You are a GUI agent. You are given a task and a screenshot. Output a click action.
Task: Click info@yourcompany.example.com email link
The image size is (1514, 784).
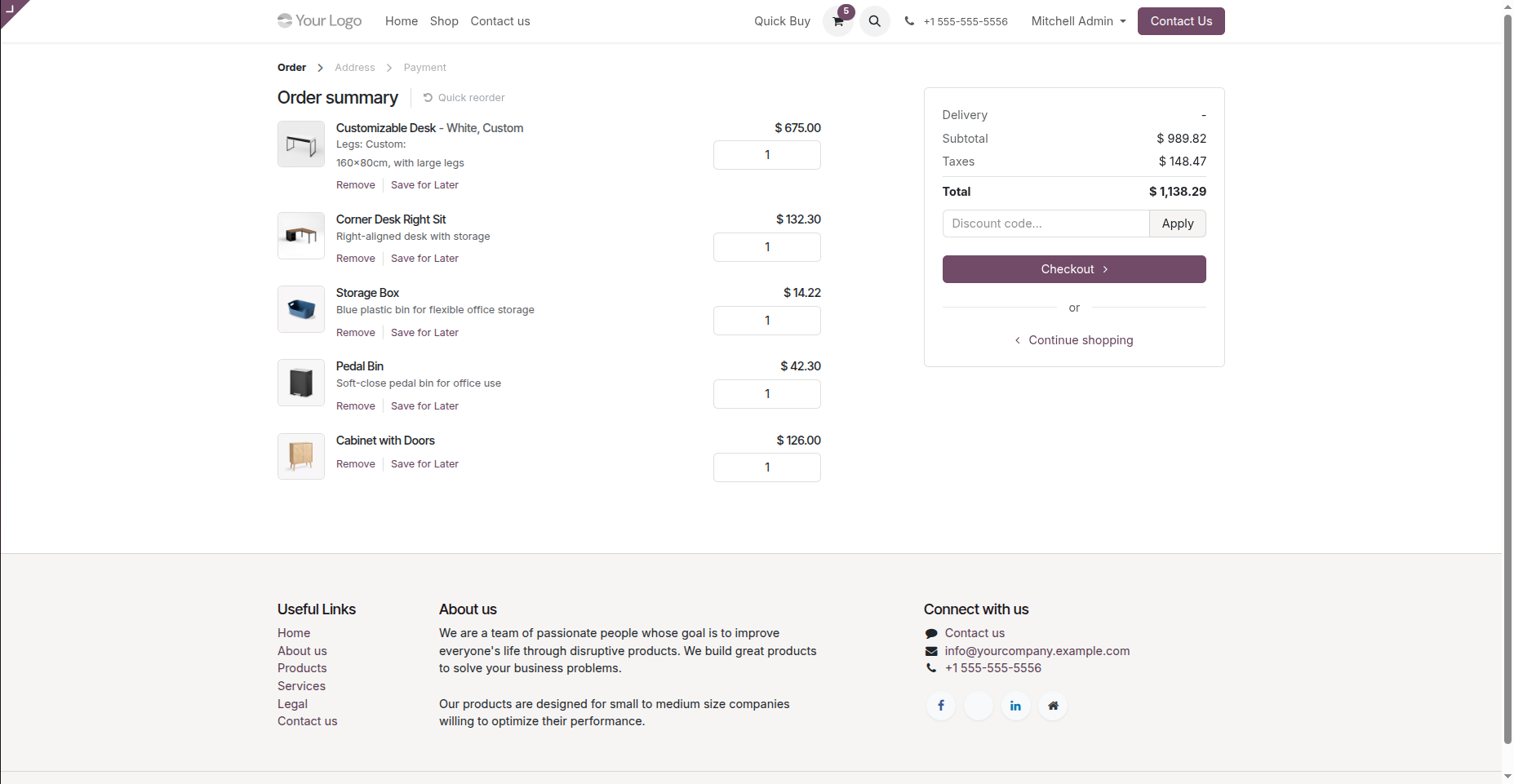[1037, 651]
